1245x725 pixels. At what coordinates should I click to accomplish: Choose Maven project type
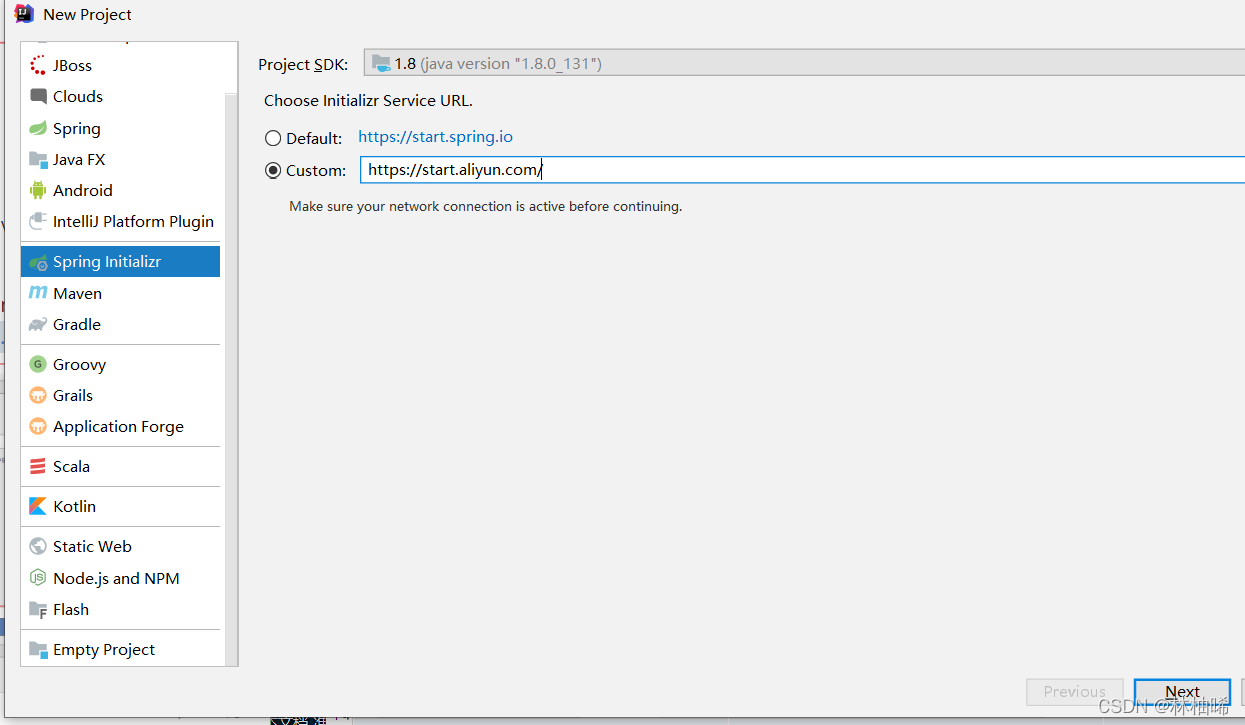pos(120,293)
